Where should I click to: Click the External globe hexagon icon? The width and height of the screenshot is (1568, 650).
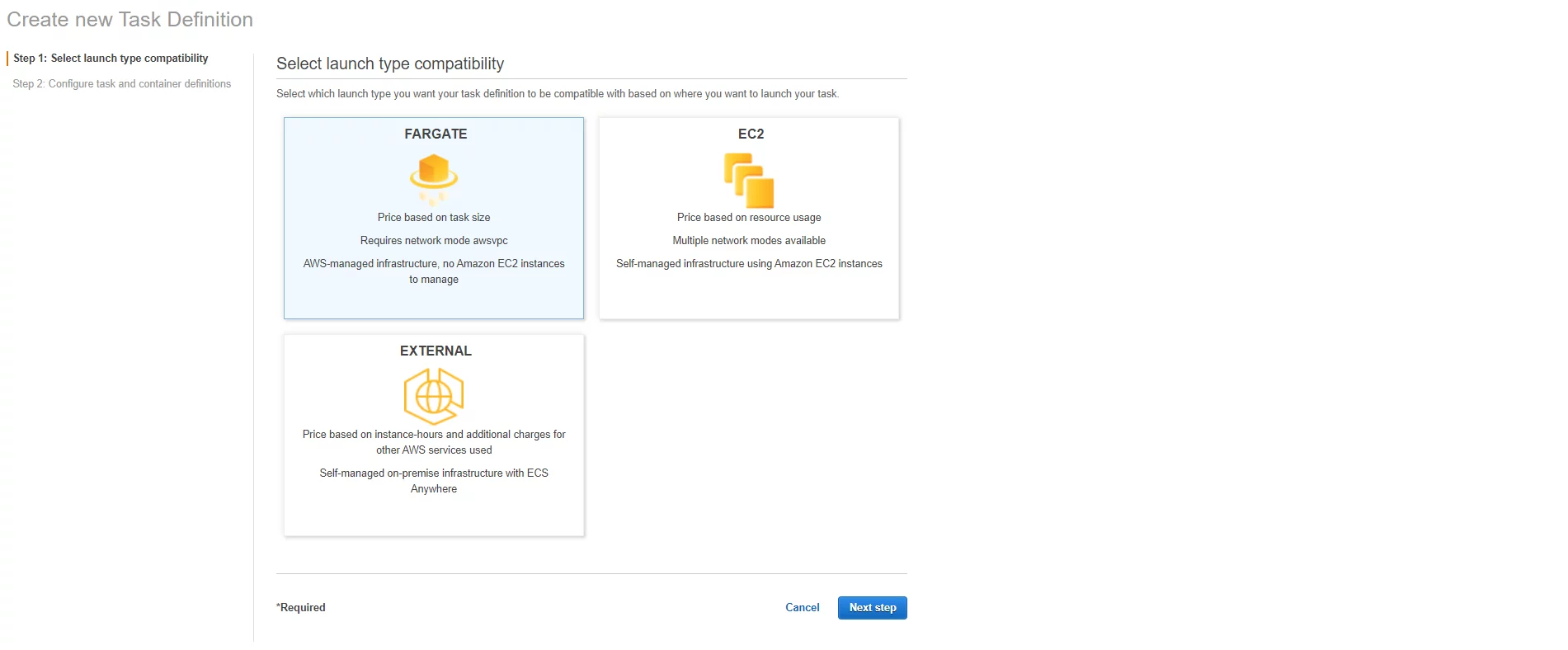(x=434, y=396)
